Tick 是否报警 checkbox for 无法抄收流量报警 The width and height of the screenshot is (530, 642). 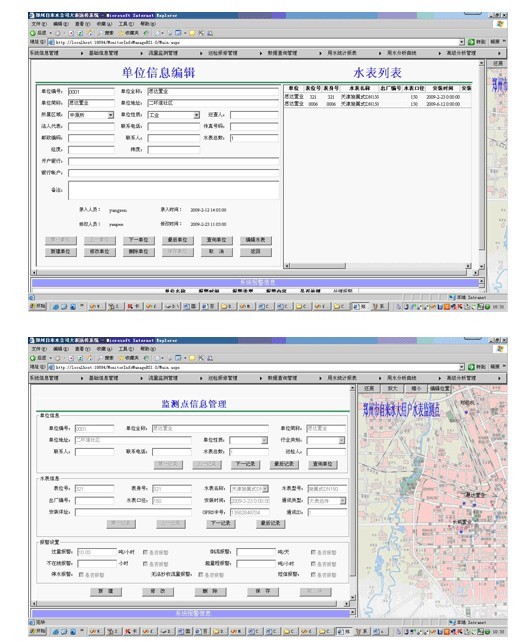201,574
